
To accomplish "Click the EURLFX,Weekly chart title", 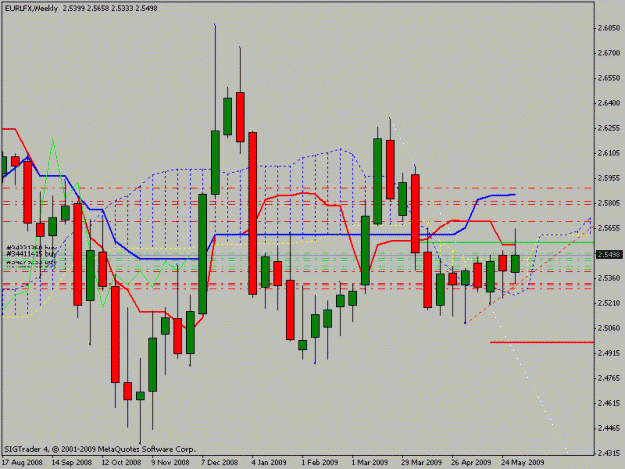I will [31, 8].
